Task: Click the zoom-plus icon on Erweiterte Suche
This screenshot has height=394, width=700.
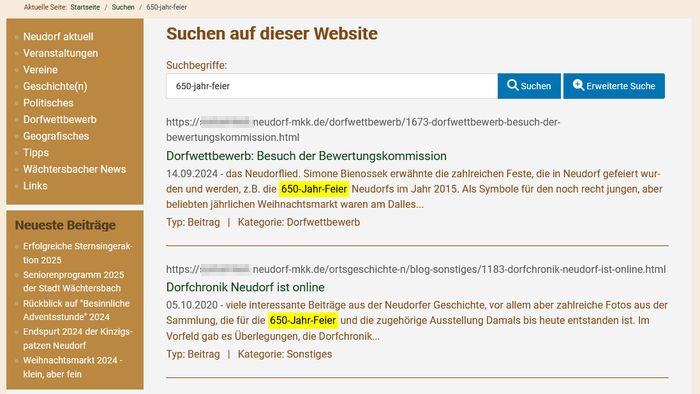Action: (578, 85)
